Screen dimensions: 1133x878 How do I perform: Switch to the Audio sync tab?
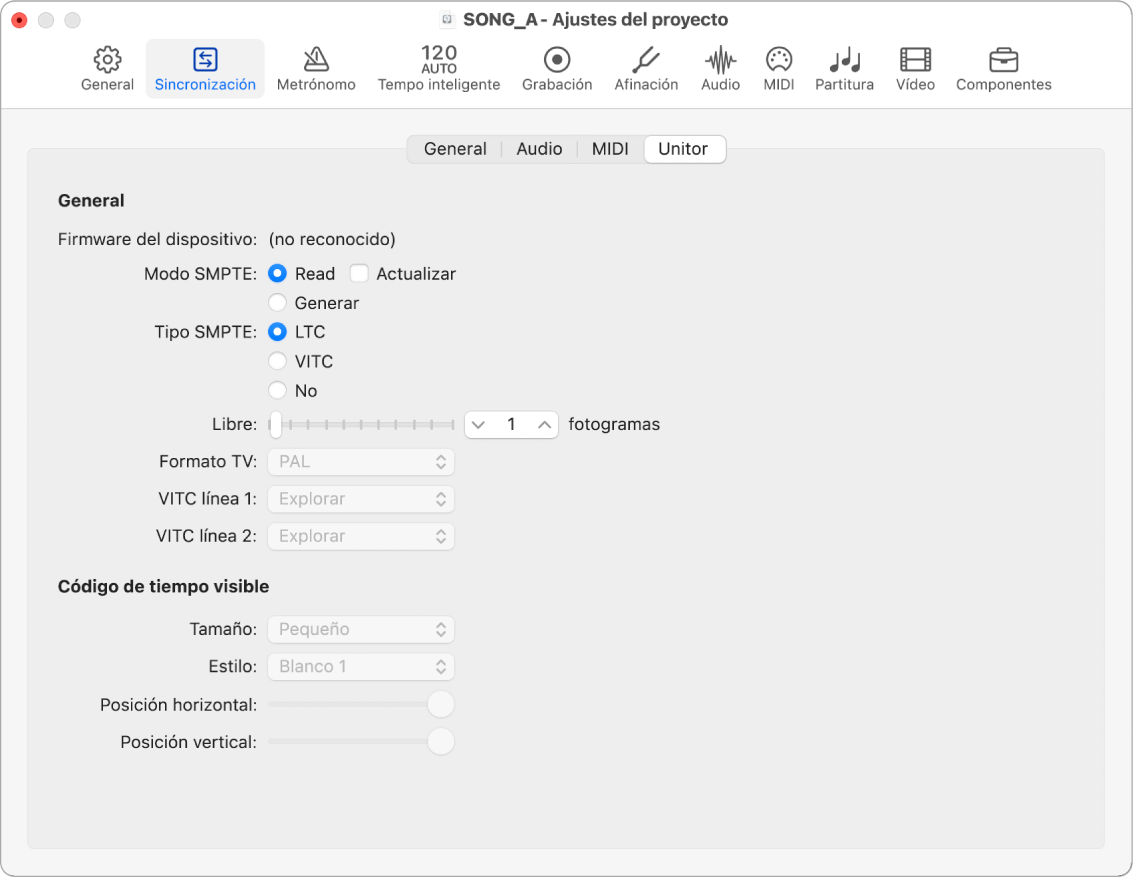point(539,149)
